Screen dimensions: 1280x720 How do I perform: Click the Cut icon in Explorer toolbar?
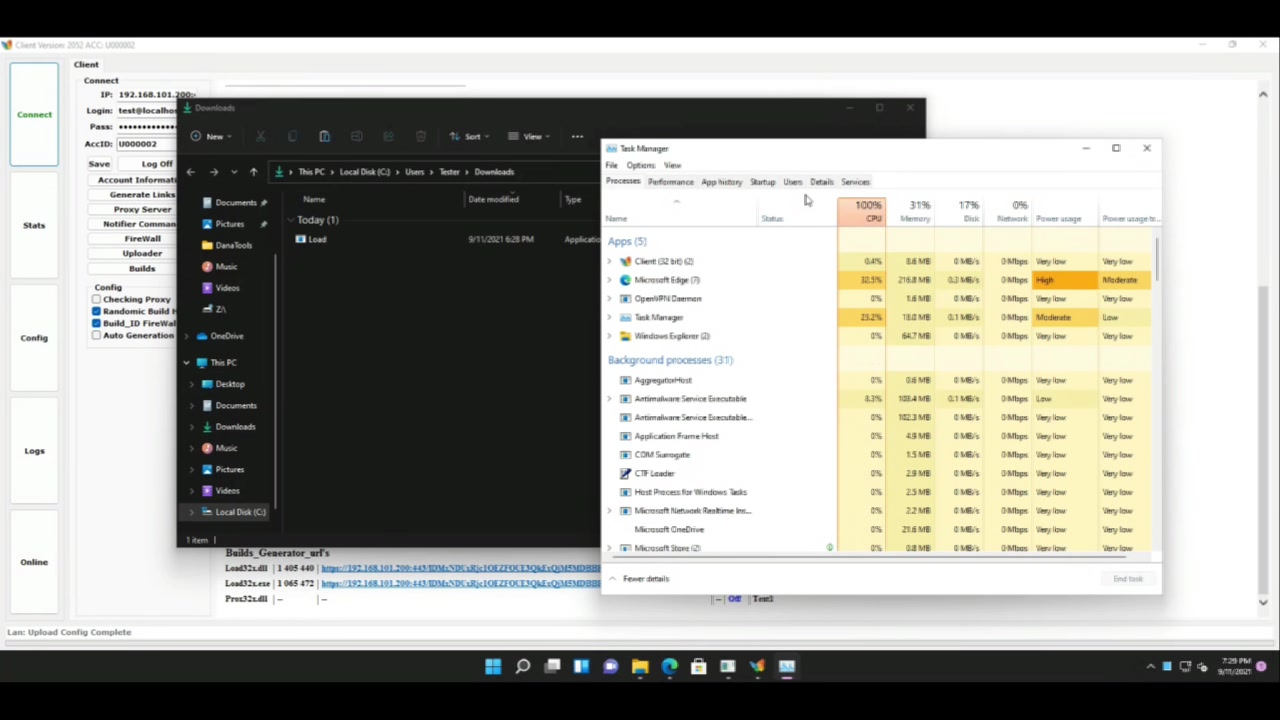[x=260, y=136]
